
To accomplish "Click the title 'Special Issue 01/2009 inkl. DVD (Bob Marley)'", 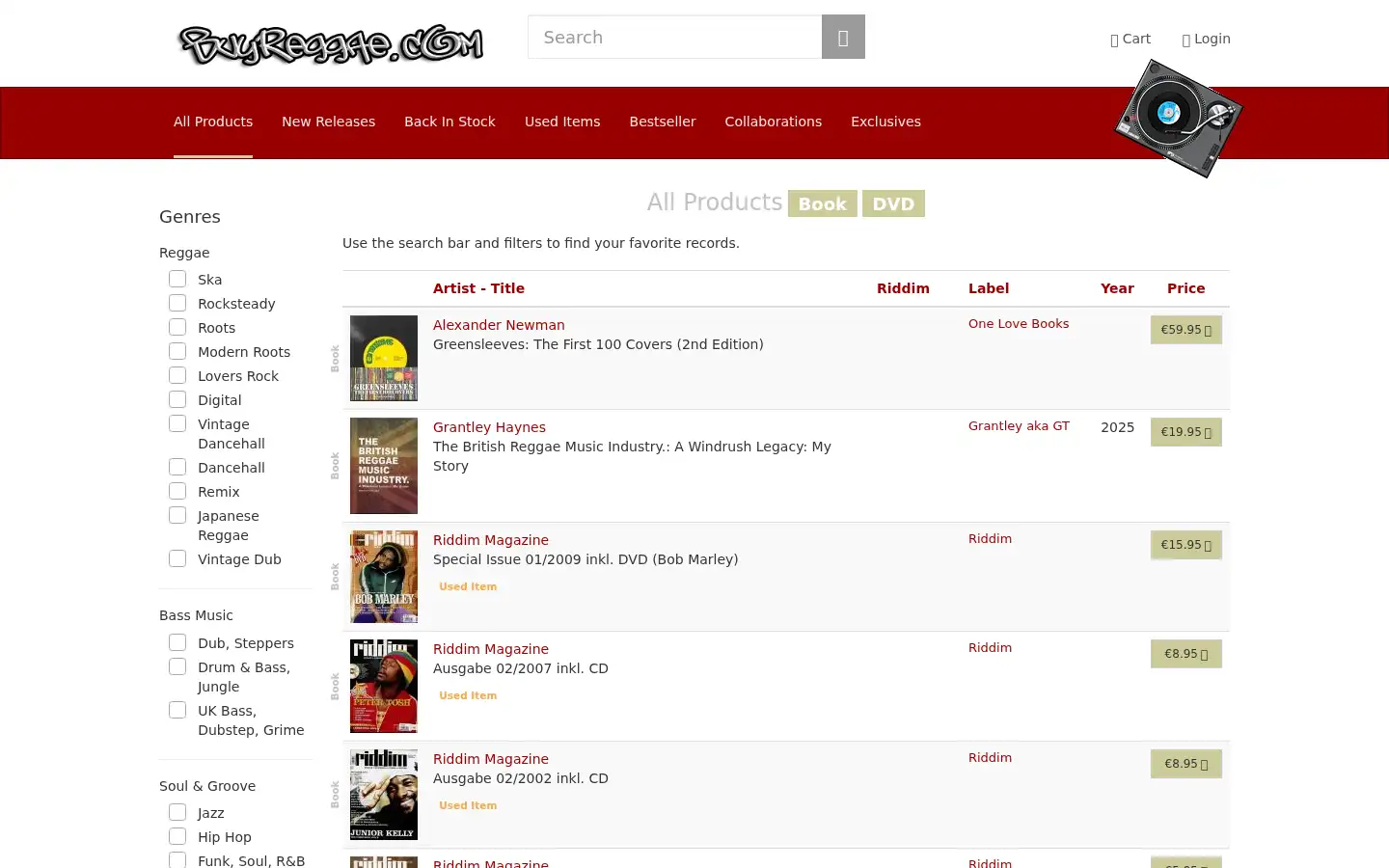I will [586, 559].
